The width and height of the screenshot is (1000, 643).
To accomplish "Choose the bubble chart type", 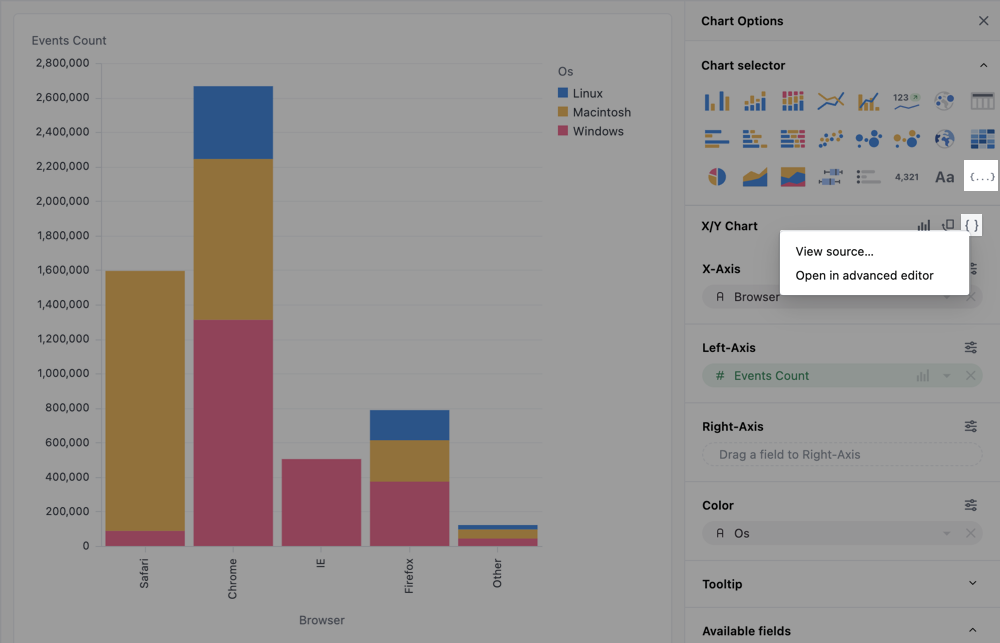I will click(866, 138).
